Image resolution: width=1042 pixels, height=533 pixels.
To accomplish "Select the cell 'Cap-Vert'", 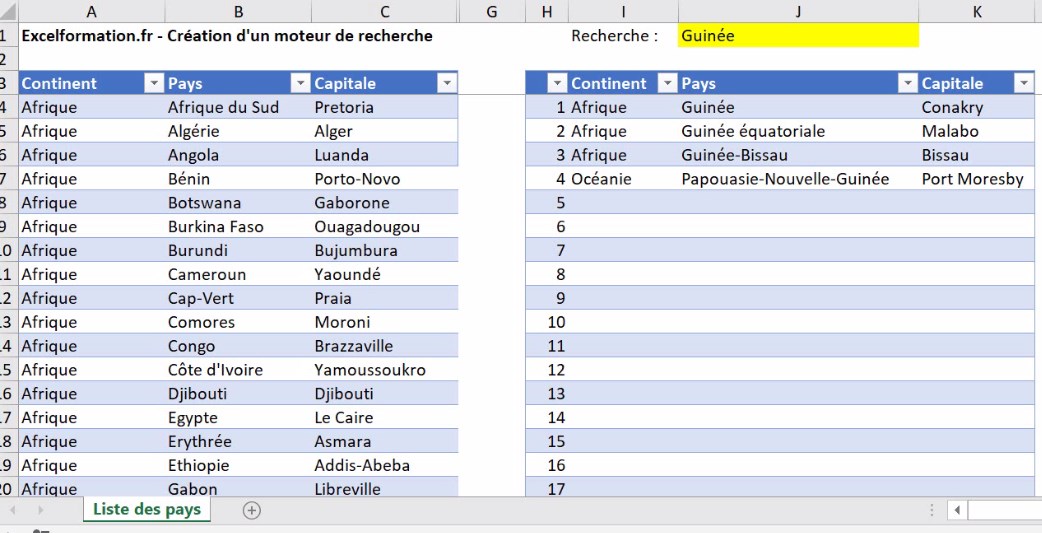I will (238, 298).
